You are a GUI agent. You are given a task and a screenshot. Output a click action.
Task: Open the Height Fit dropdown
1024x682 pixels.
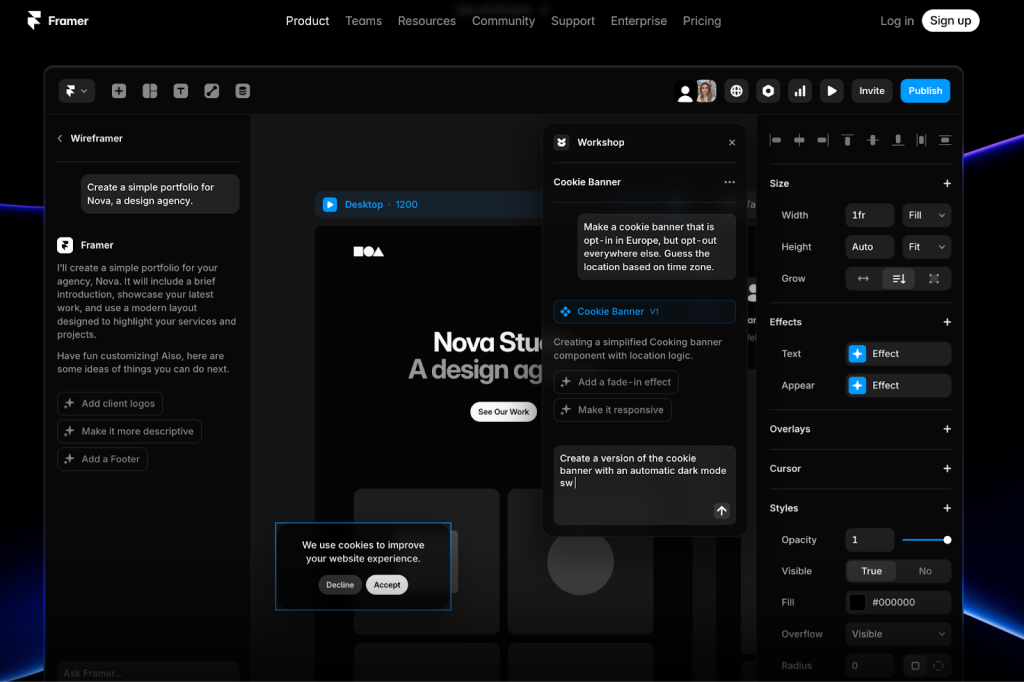point(926,247)
